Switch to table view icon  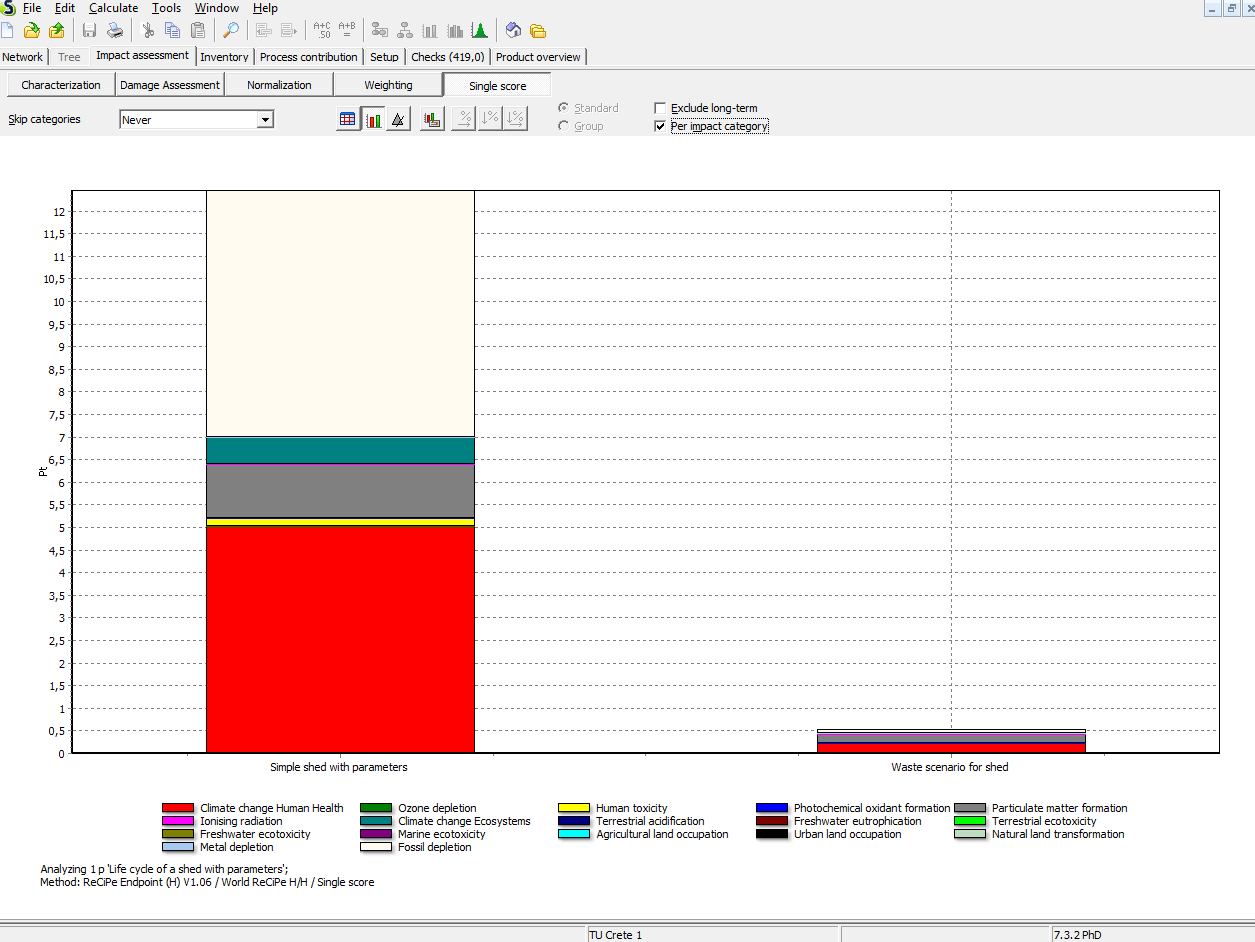coord(348,120)
